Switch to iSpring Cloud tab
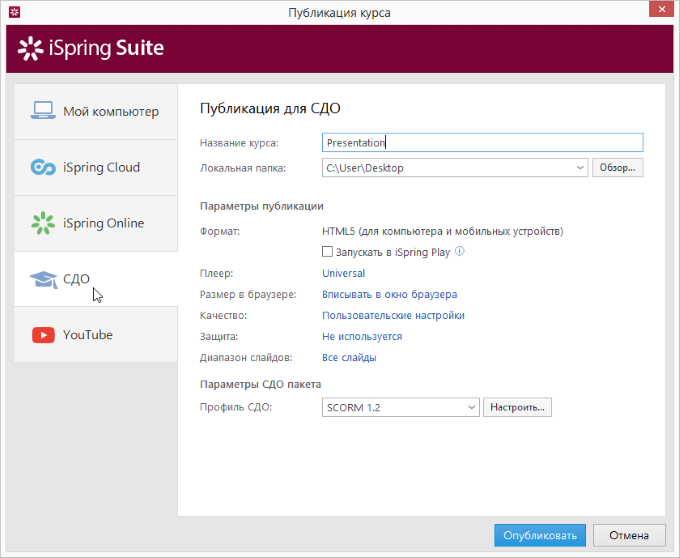The image size is (680, 558). coord(96,167)
